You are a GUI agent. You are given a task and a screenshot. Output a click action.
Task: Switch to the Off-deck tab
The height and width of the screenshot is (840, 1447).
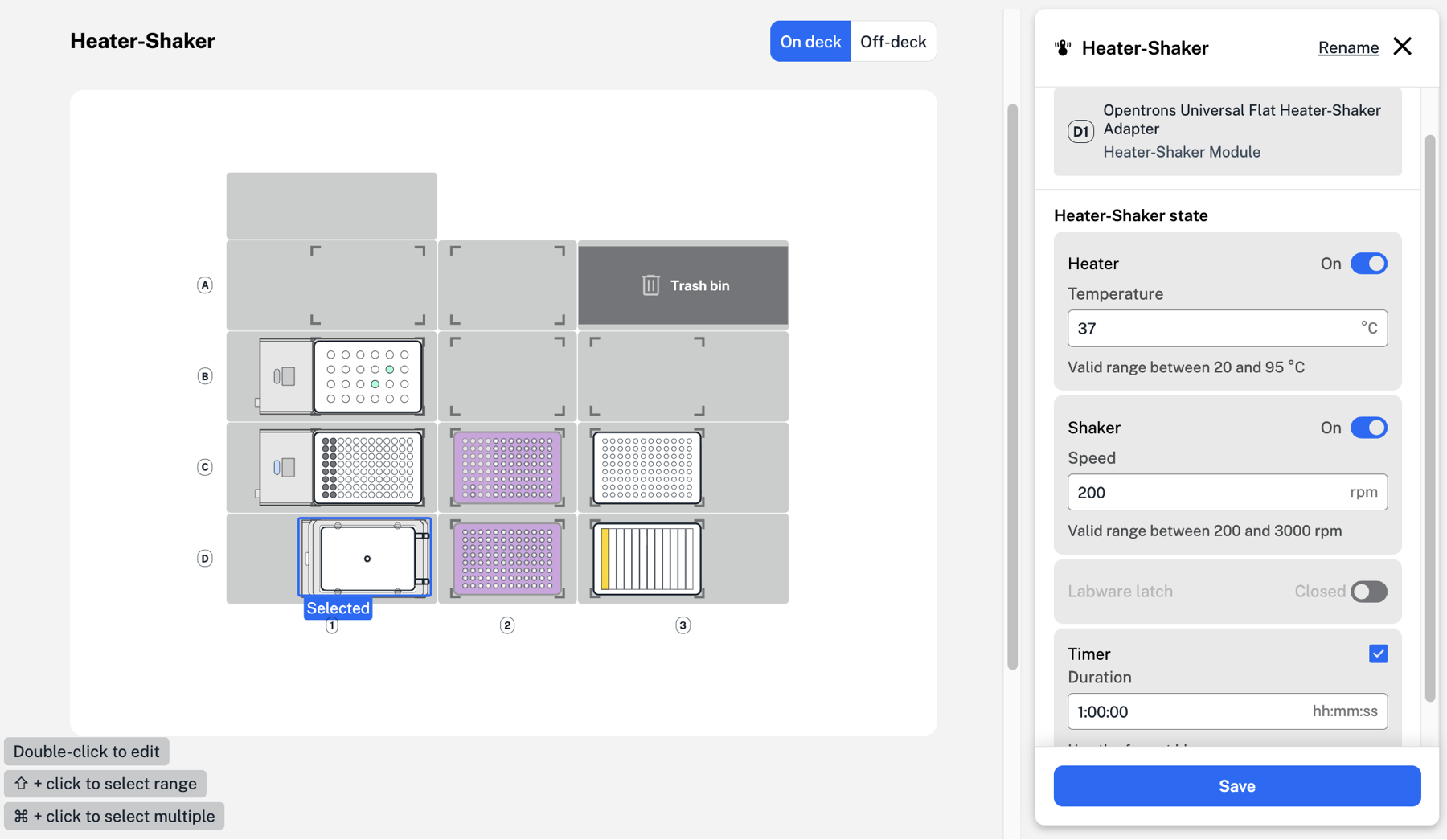893,42
